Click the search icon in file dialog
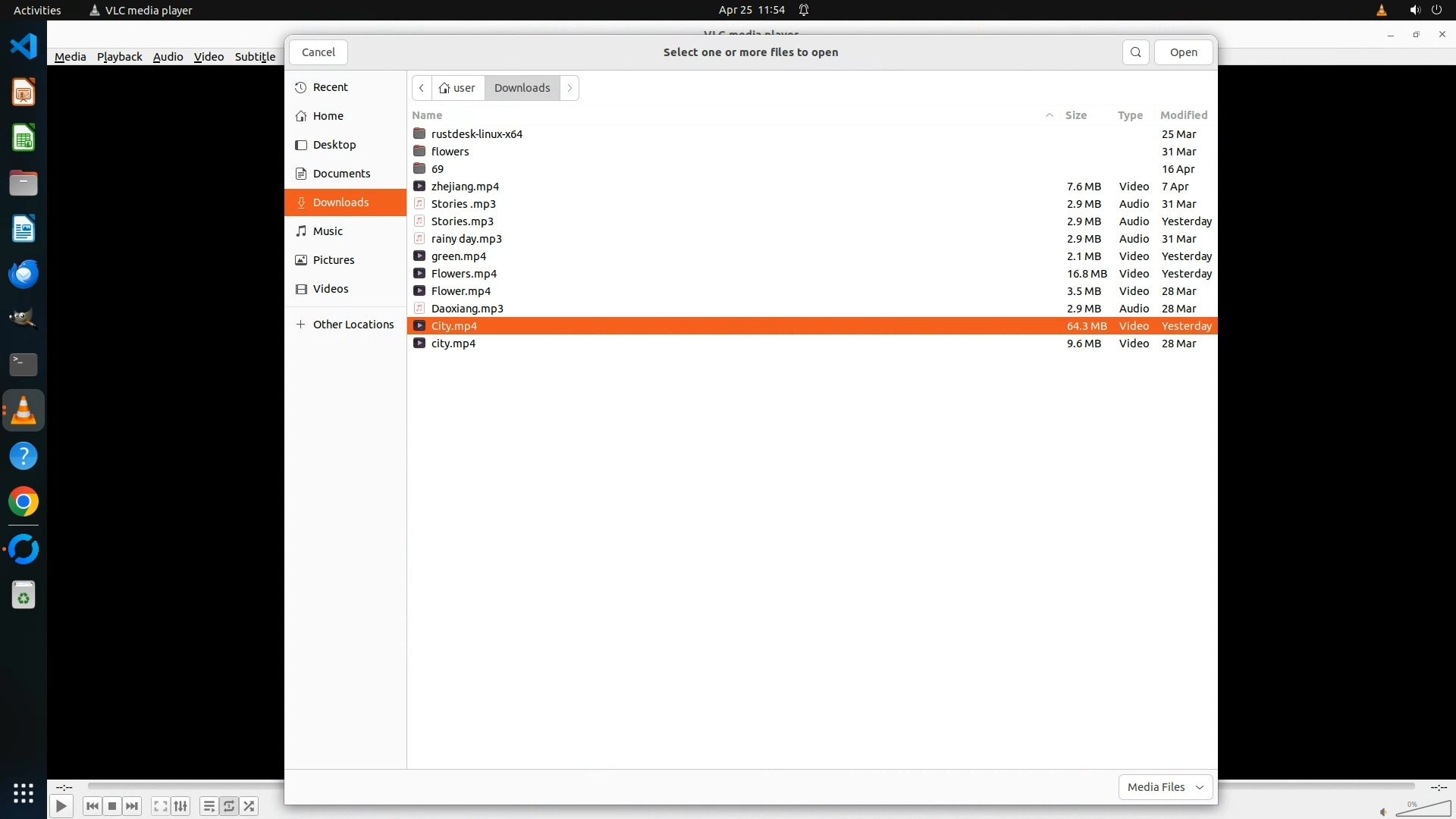 (x=1135, y=52)
